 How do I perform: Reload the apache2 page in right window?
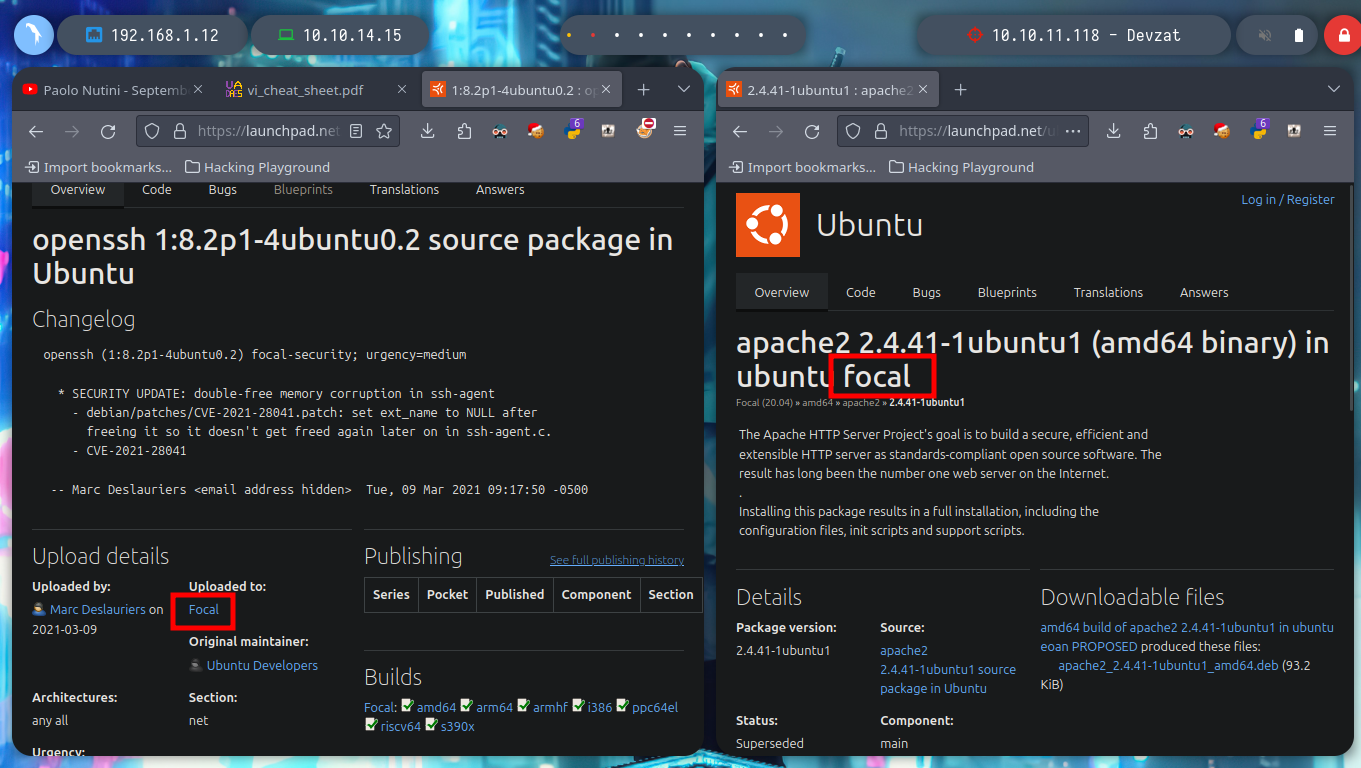[x=812, y=131]
